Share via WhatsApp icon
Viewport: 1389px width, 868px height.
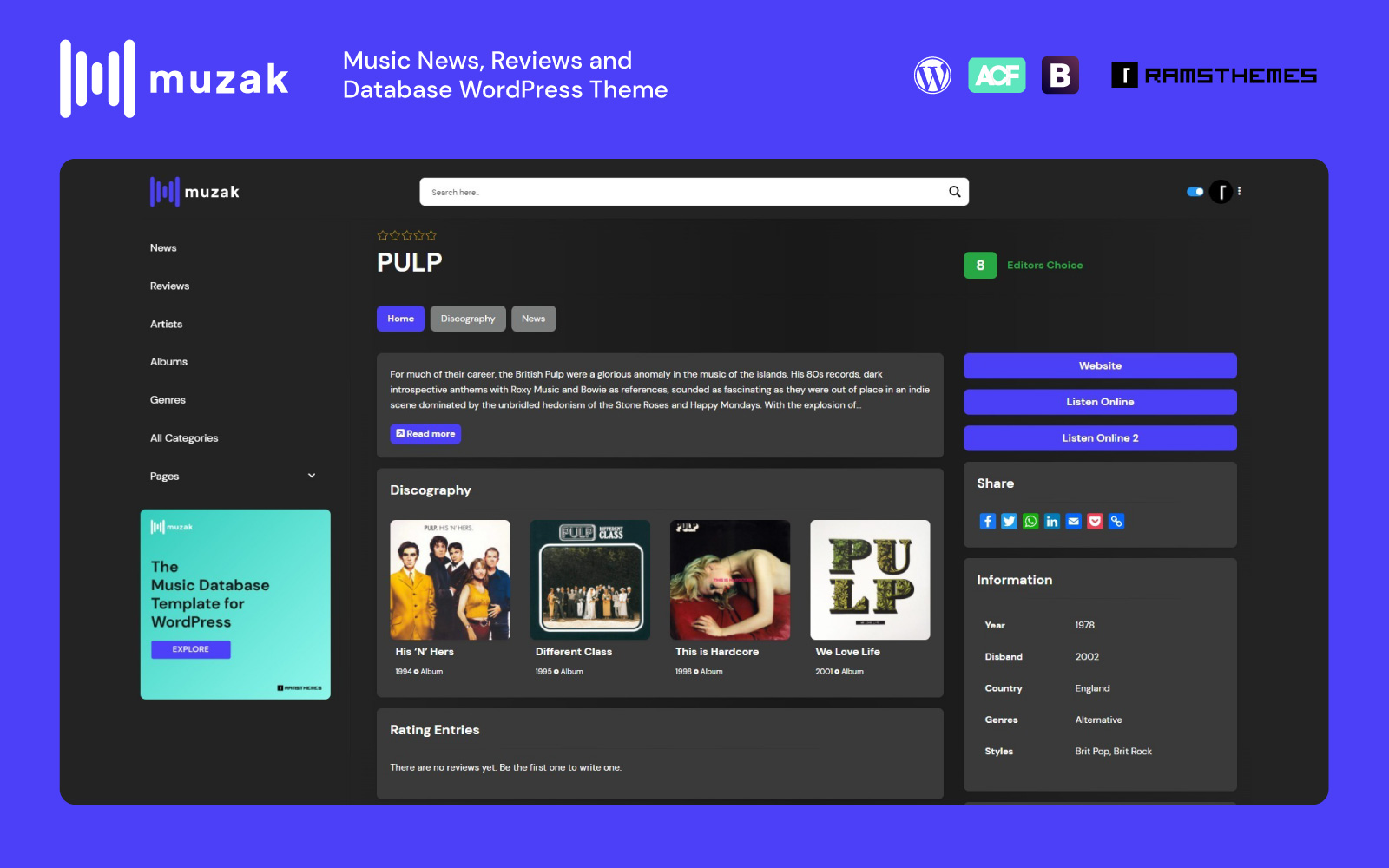point(1030,521)
